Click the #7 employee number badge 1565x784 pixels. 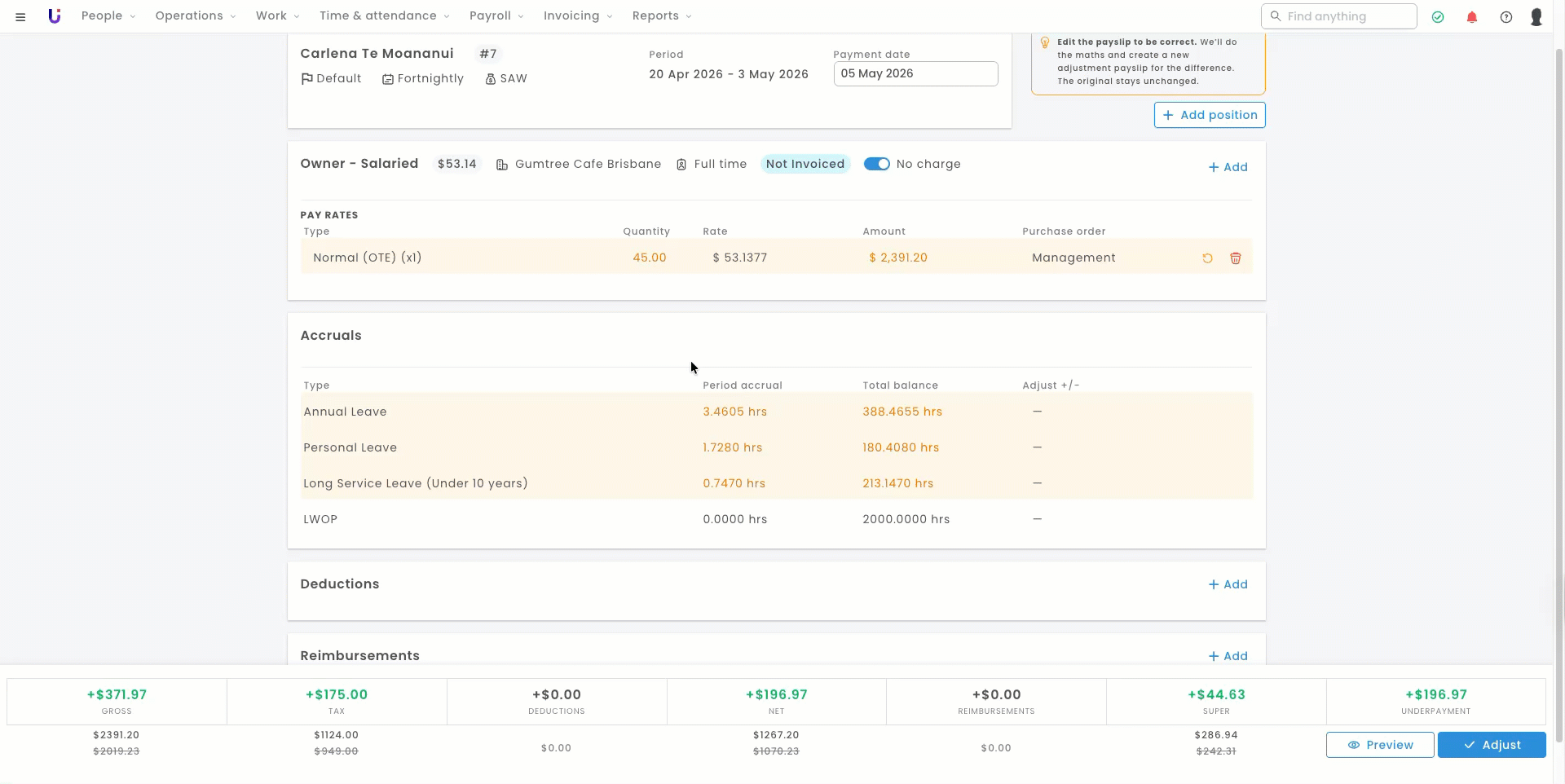[x=488, y=54]
